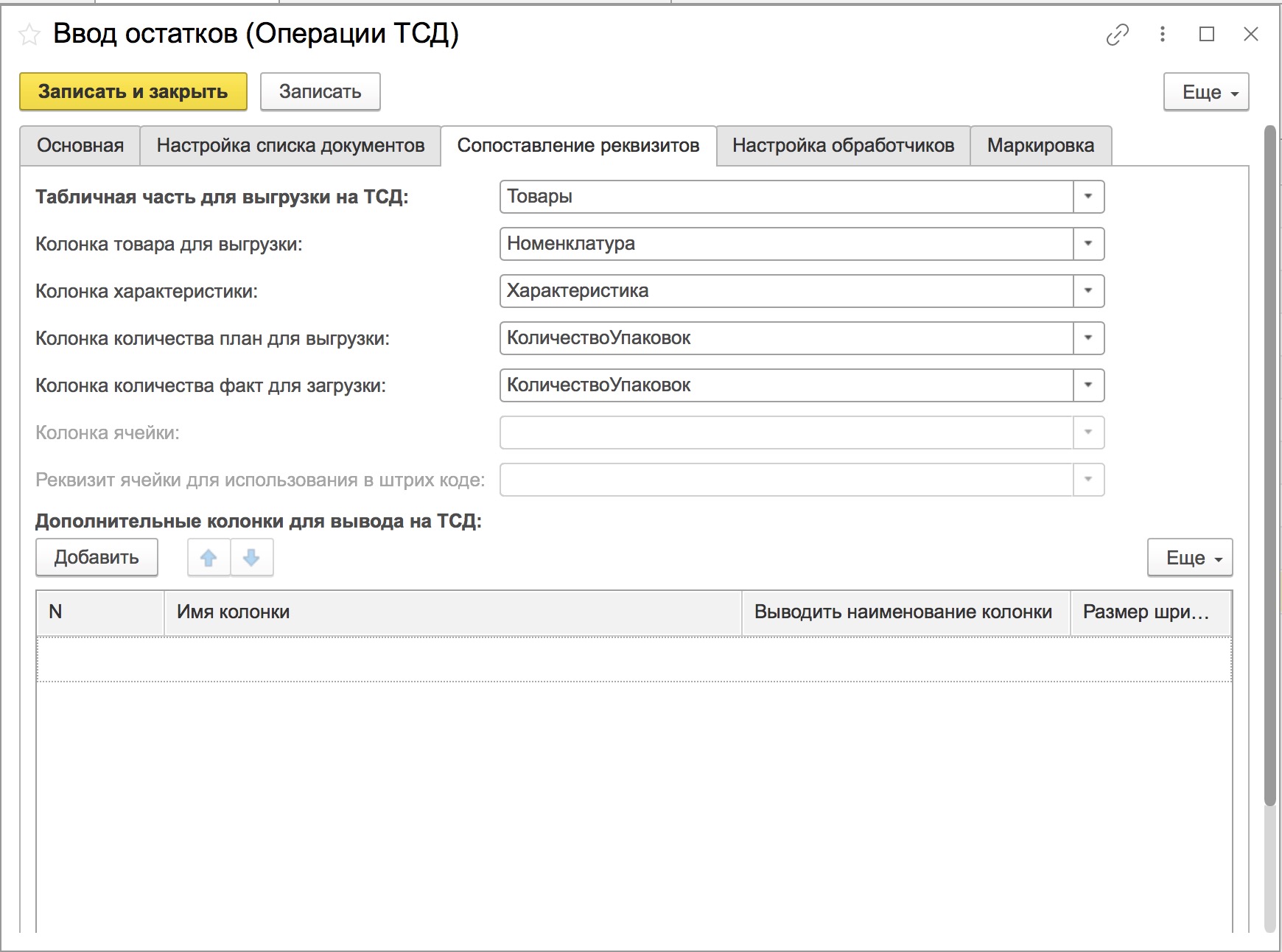Viewport: 1282px width, 952px height.
Task: Click the N column header
Action: coord(100,612)
